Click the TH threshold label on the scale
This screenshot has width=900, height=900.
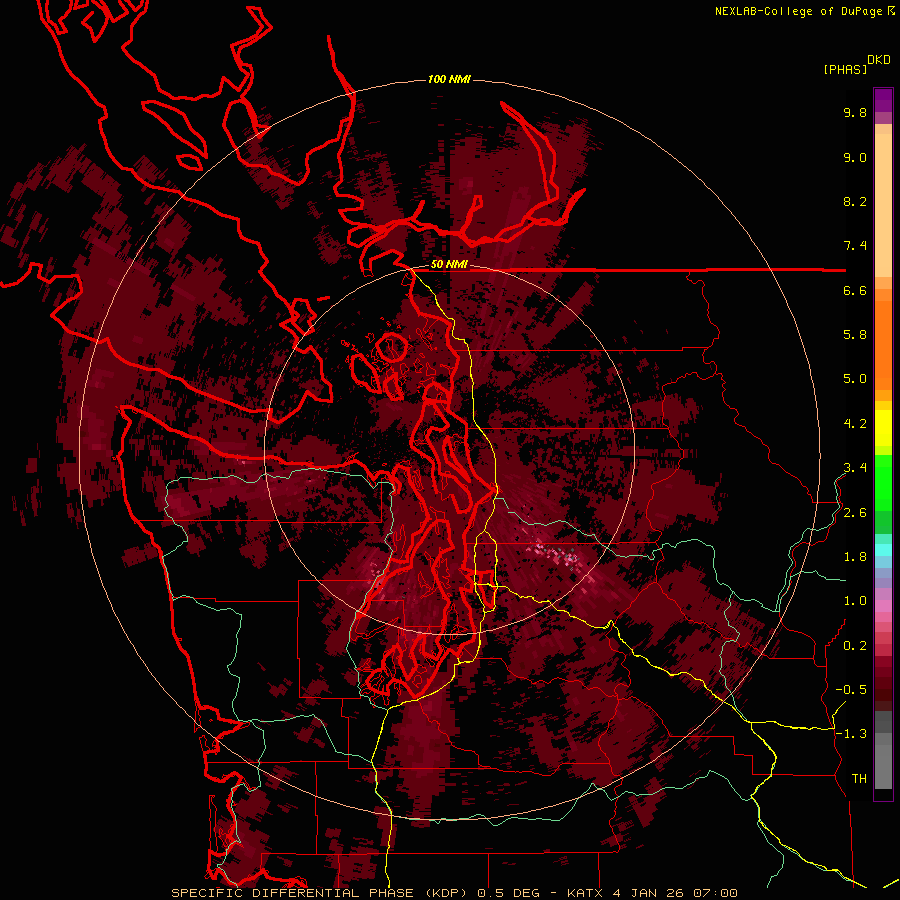[859, 779]
